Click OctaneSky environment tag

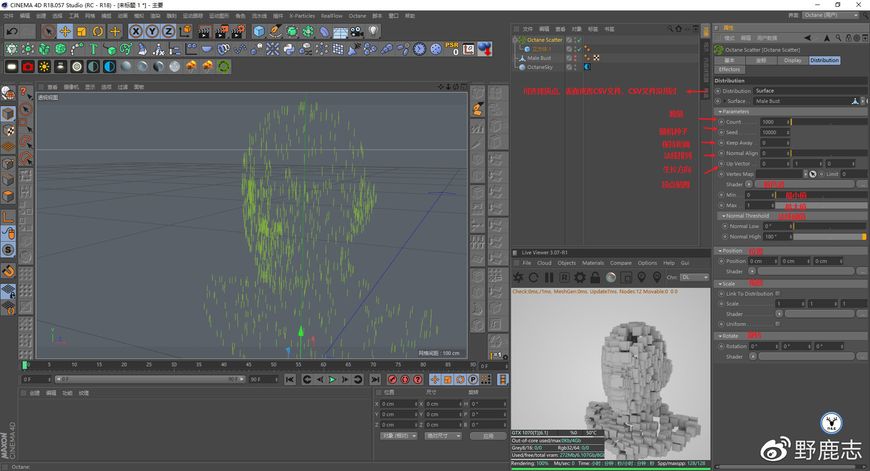586,67
